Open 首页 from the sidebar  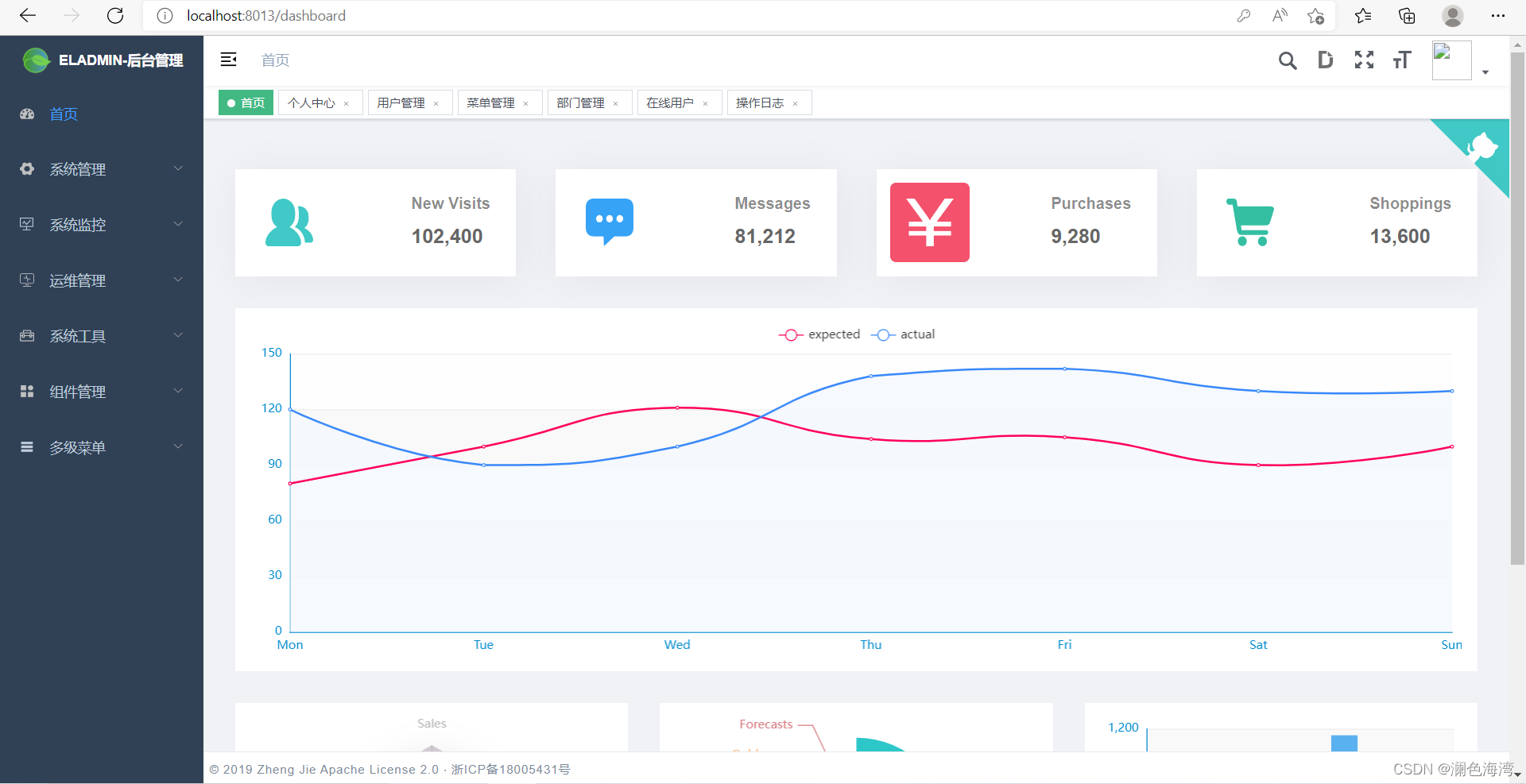64,114
